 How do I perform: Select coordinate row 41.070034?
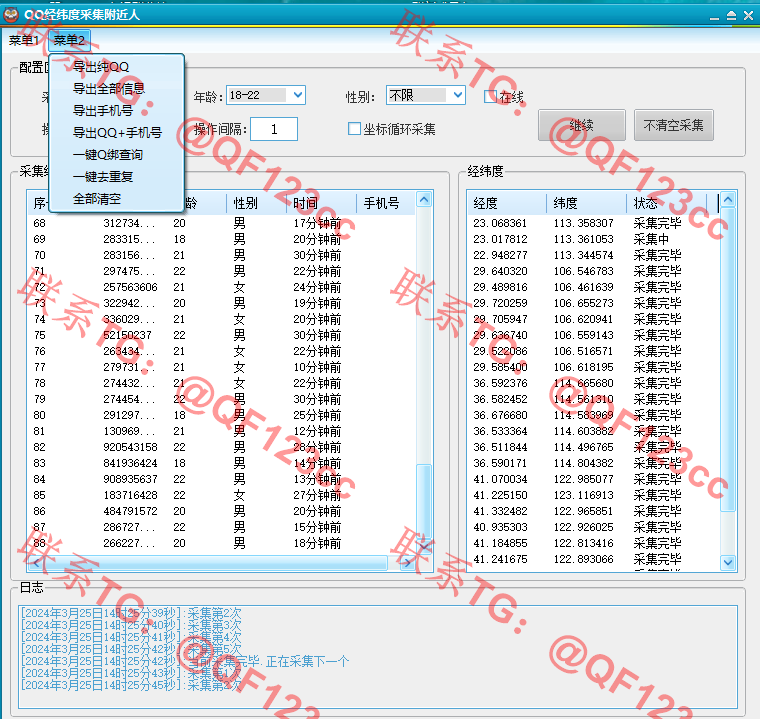click(594, 479)
